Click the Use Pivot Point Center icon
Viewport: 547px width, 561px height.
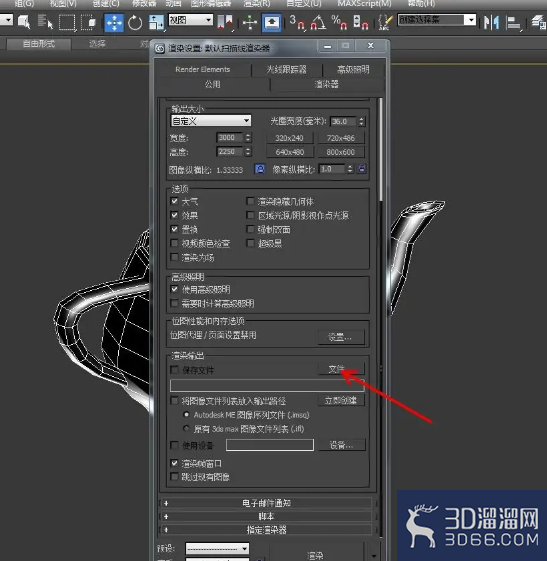pos(225,23)
